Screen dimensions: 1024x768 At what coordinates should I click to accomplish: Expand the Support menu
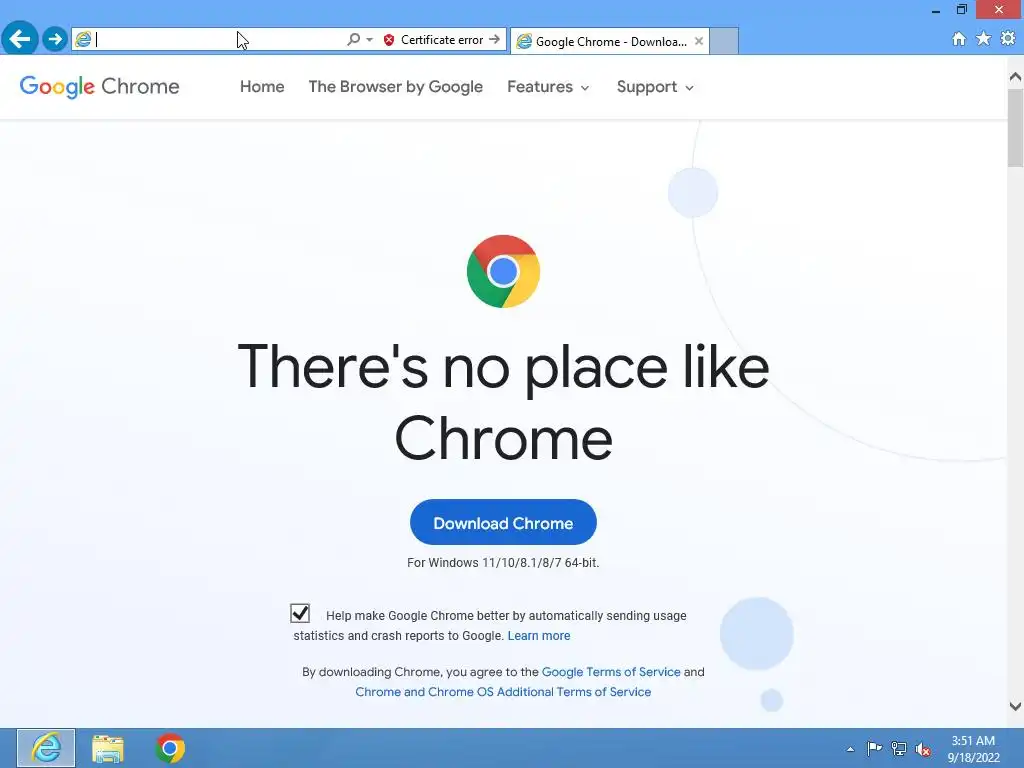tap(655, 87)
